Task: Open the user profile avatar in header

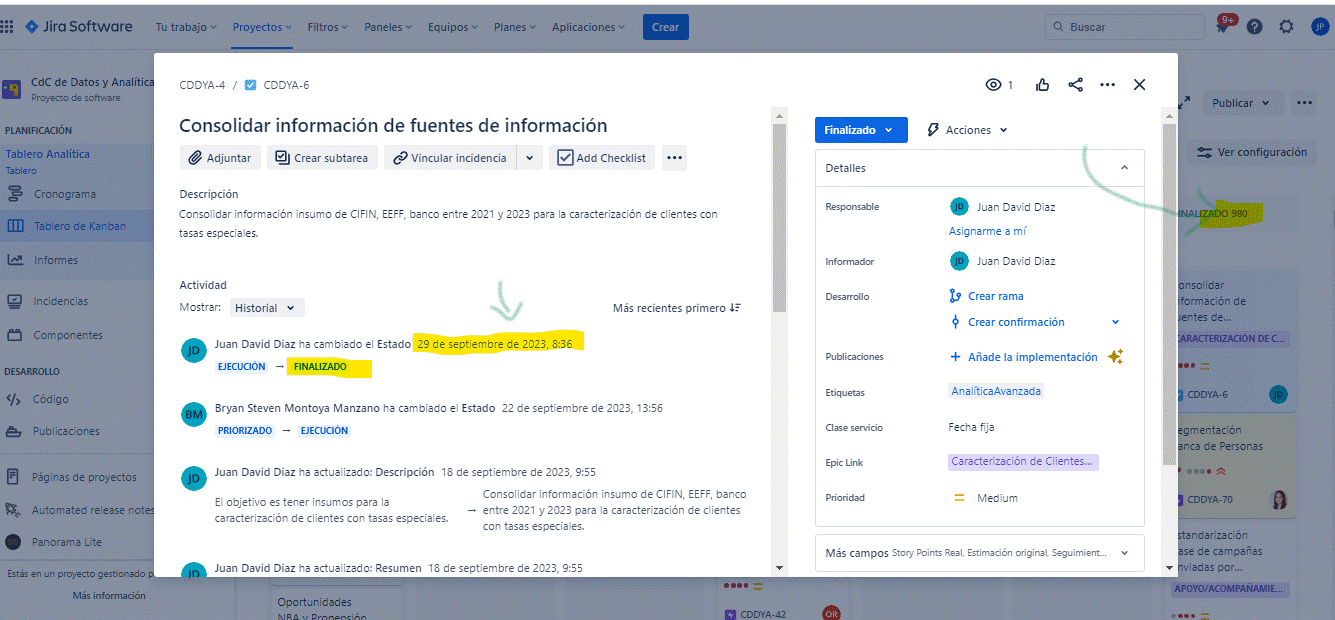Action: coord(1319,27)
